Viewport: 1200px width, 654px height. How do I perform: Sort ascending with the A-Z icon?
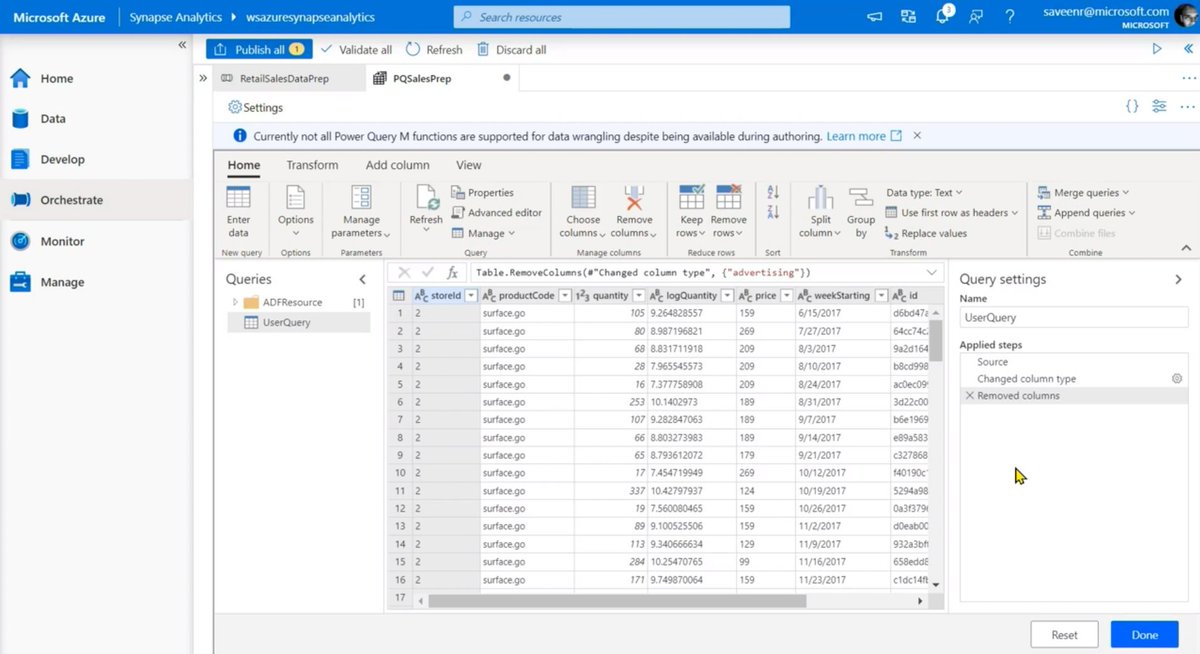click(x=773, y=192)
